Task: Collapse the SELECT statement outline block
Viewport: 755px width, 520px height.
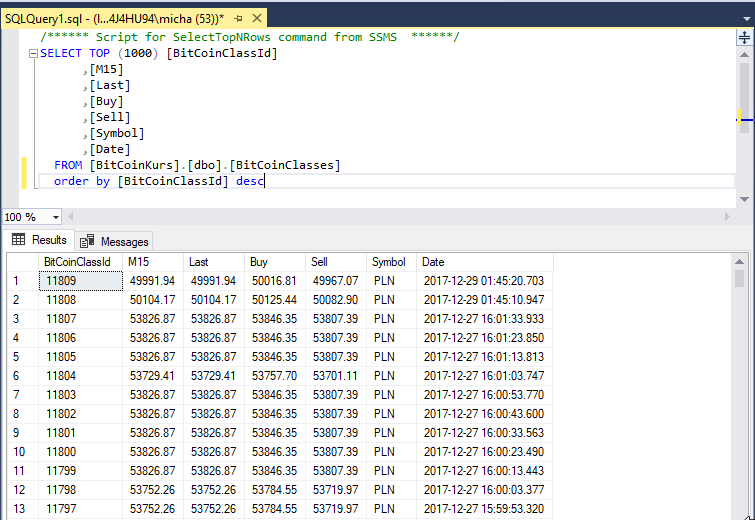Action: [33, 53]
